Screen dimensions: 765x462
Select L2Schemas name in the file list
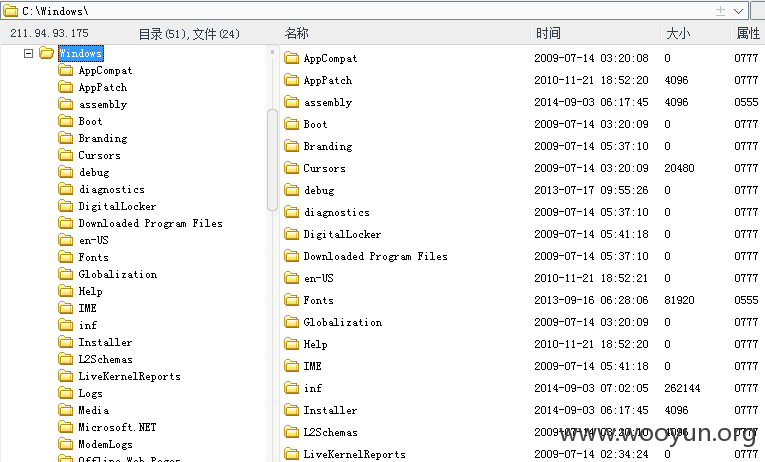click(x=330, y=432)
